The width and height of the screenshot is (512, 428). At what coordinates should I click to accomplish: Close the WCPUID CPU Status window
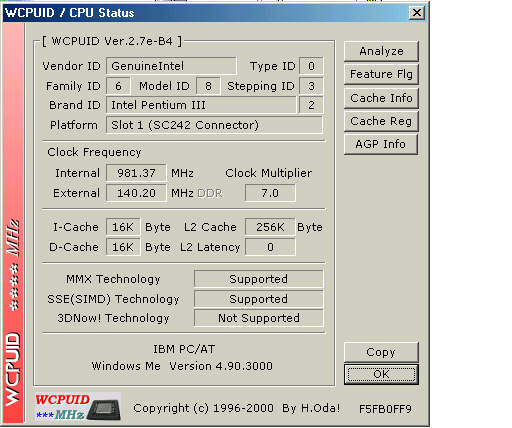click(417, 13)
